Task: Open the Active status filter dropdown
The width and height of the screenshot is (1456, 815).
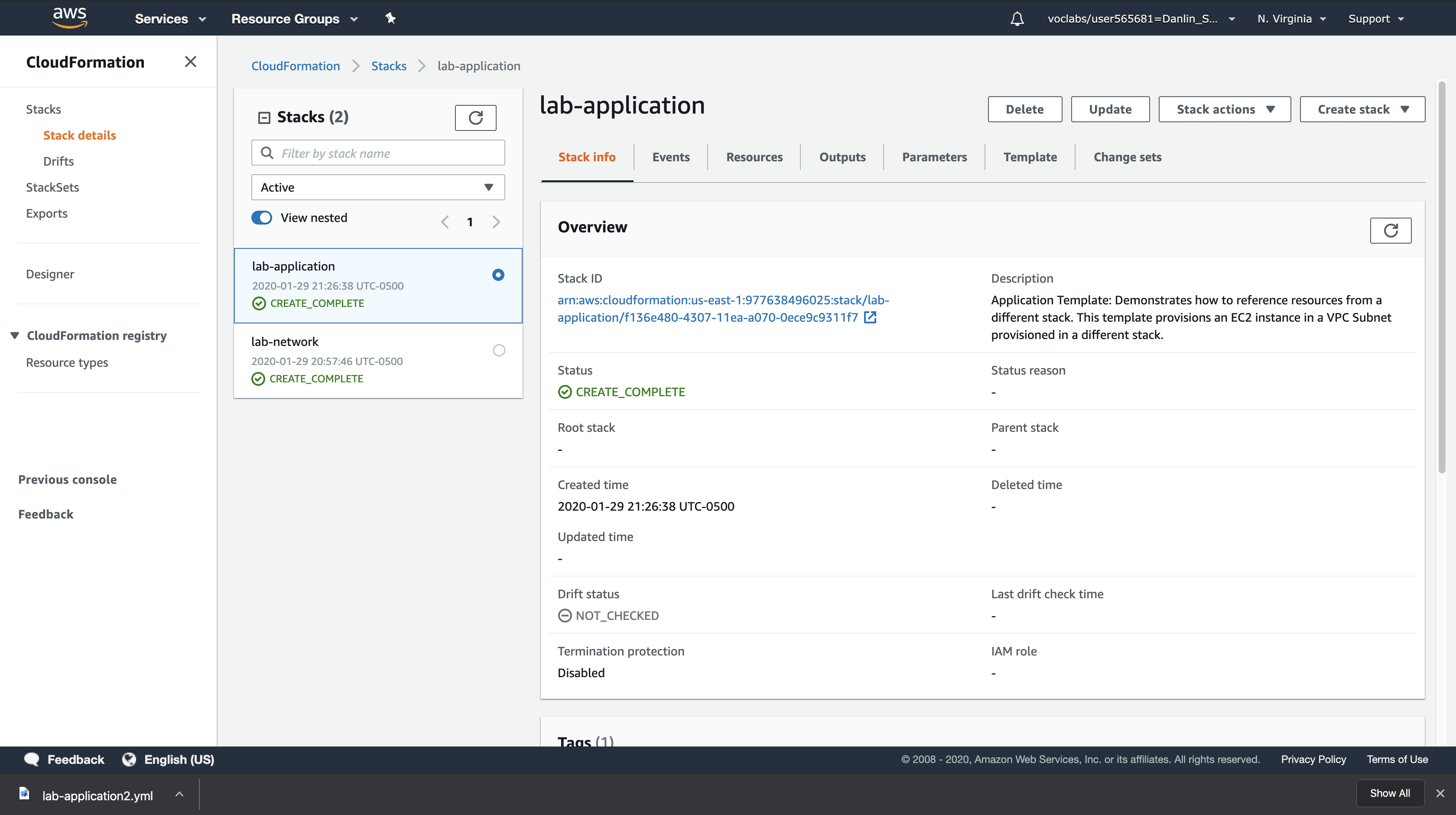Action: (377, 187)
